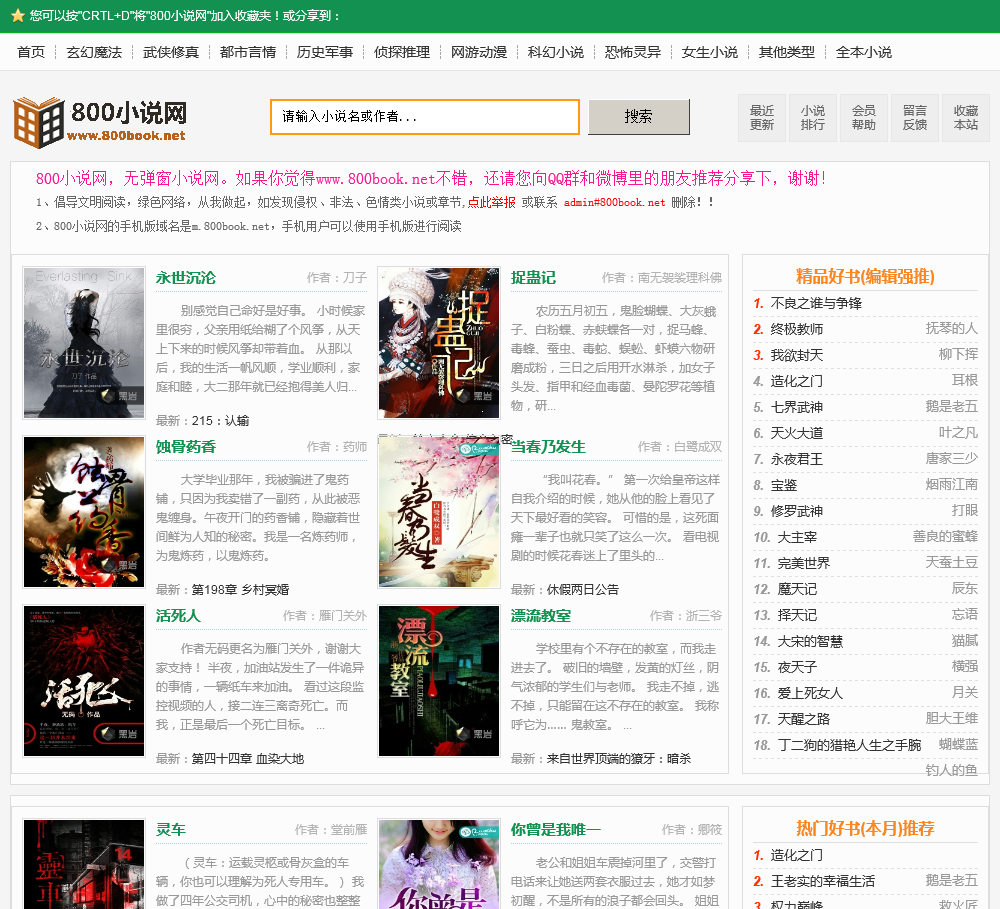Viewport: 1000px width, 909px height.
Task: Open latest chapter 休假两日公告
Action: (583, 589)
